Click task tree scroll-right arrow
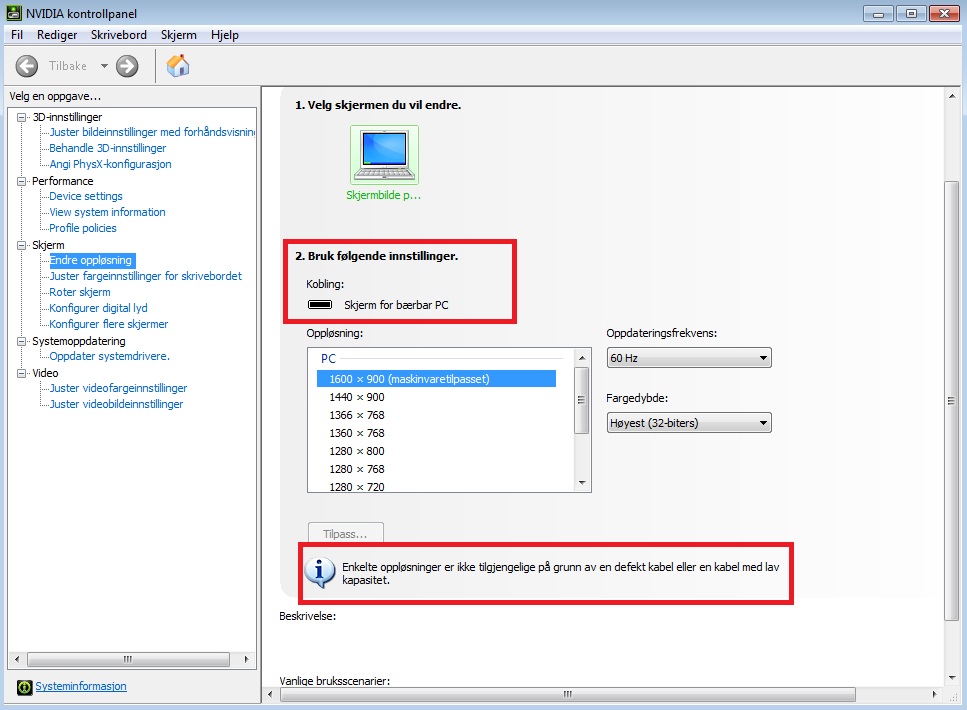The height and width of the screenshot is (710, 967). coord(246,659)
